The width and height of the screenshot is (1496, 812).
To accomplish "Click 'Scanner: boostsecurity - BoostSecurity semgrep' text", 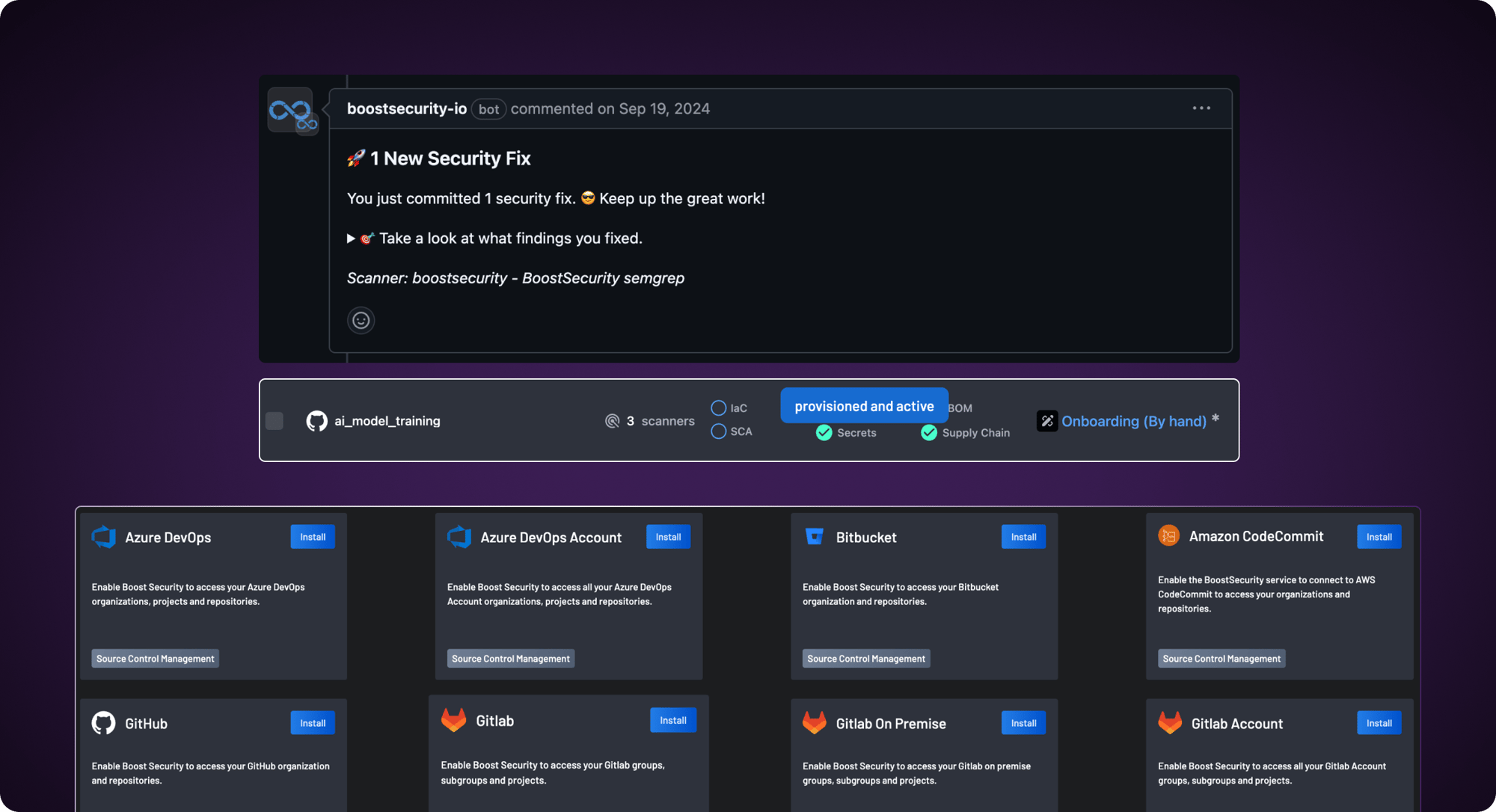I will pyautogui.click(x=515, y=278).
